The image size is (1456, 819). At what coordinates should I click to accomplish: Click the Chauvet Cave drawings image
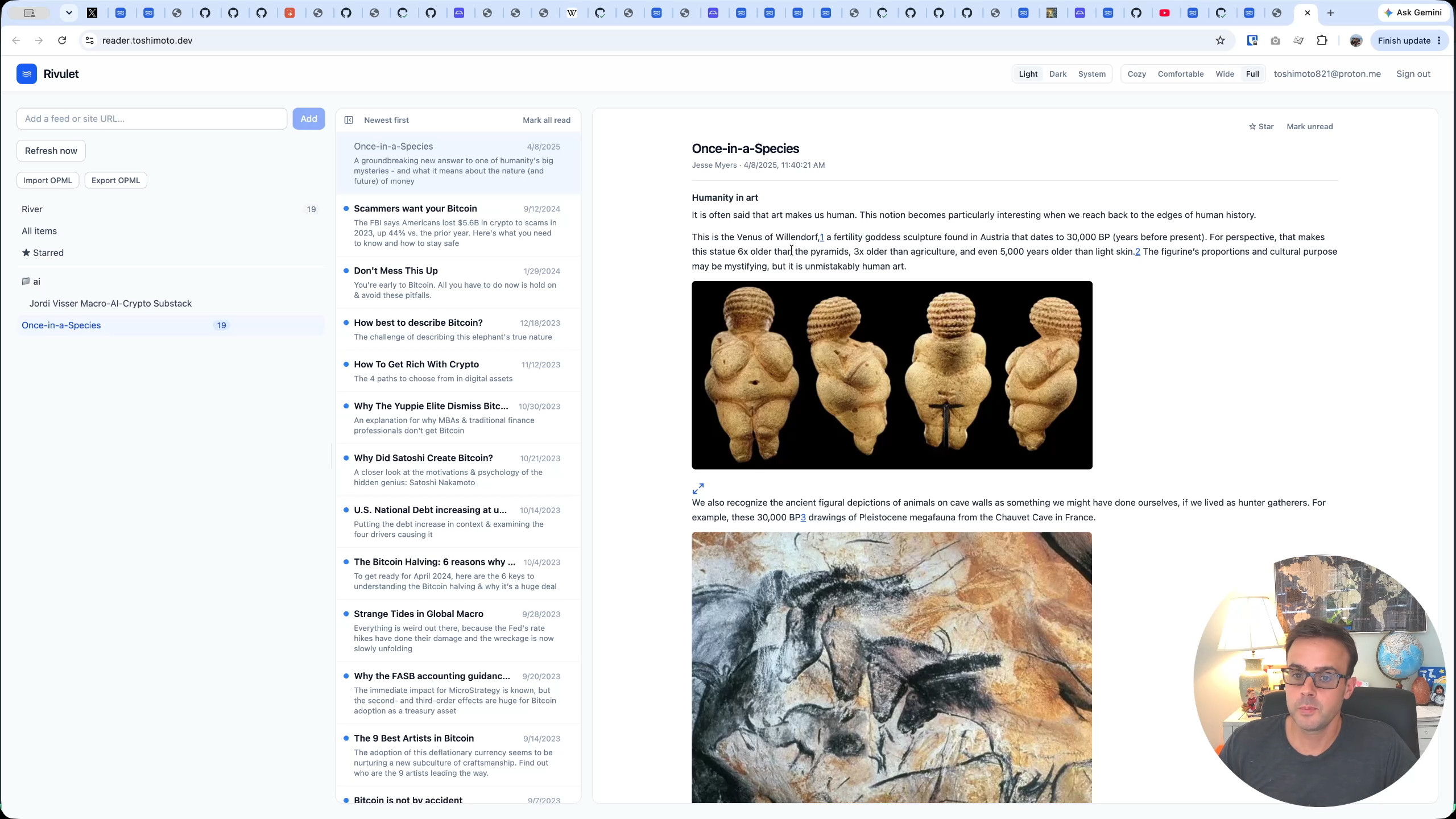(892, 667)
